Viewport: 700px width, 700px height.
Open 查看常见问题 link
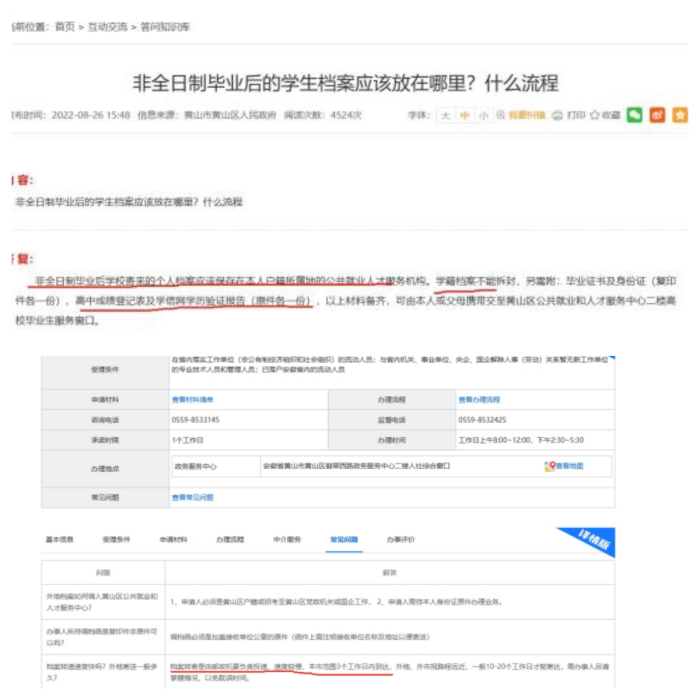pyautogui.click(x=193, y=497)
